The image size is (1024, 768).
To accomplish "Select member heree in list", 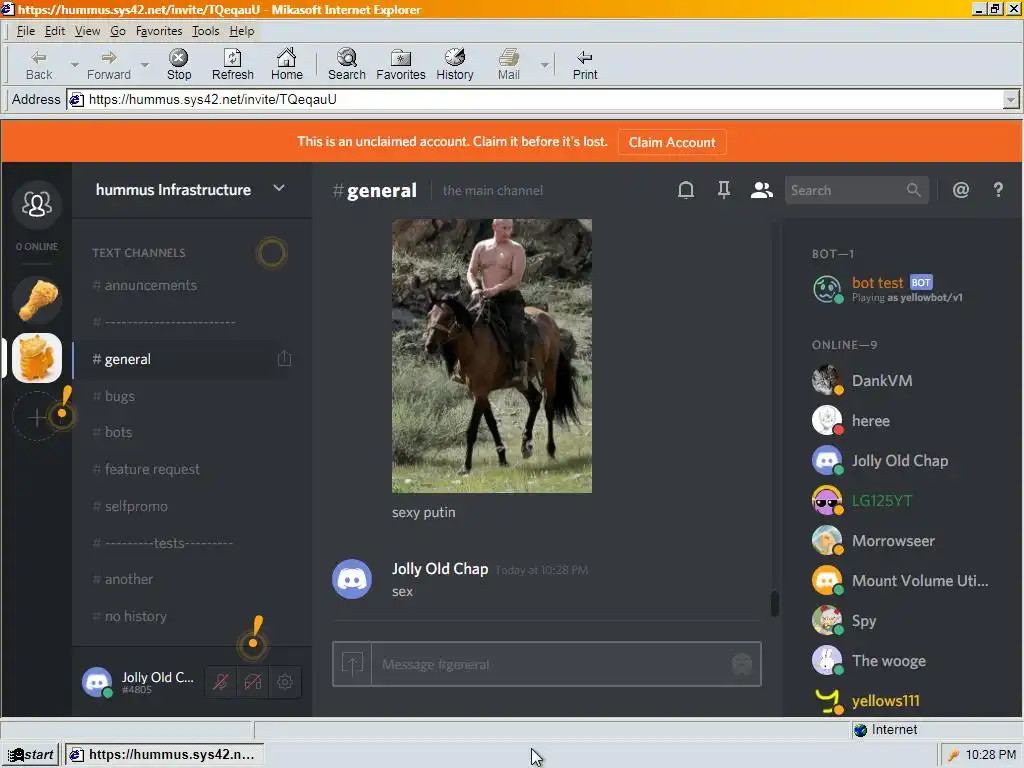I will pos(901,421).
